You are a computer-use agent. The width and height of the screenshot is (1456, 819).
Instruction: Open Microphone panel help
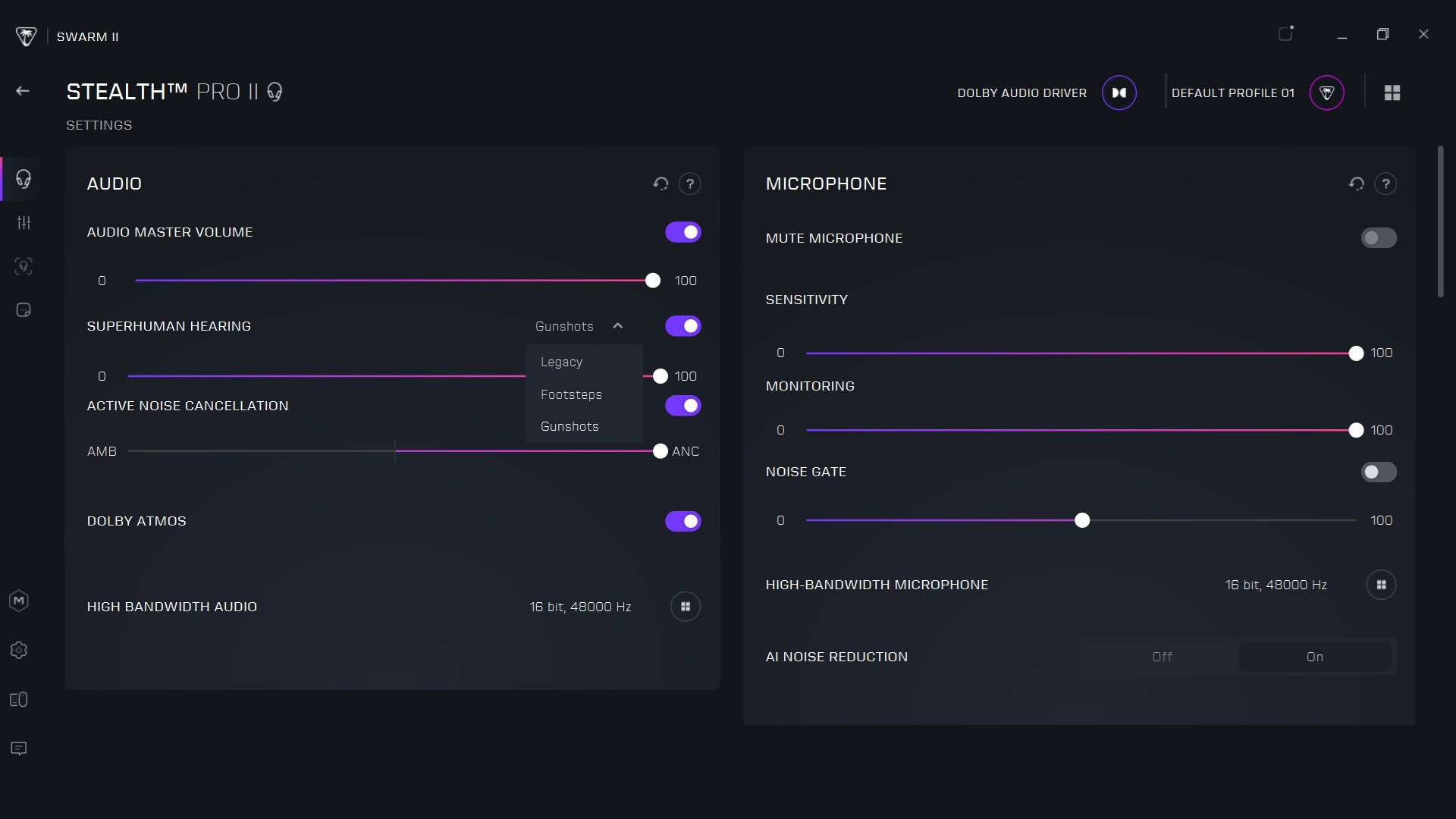[x=1385, y=184]
